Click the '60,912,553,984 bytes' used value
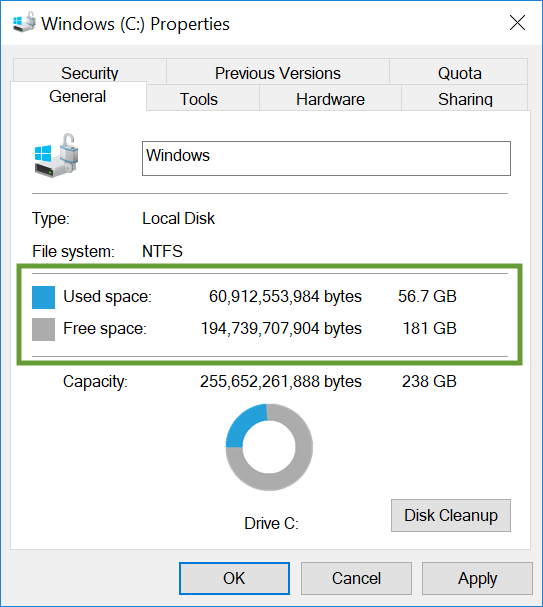Image resolution: width=543 pixels, height=607 pixels. [x=285, y=297]
